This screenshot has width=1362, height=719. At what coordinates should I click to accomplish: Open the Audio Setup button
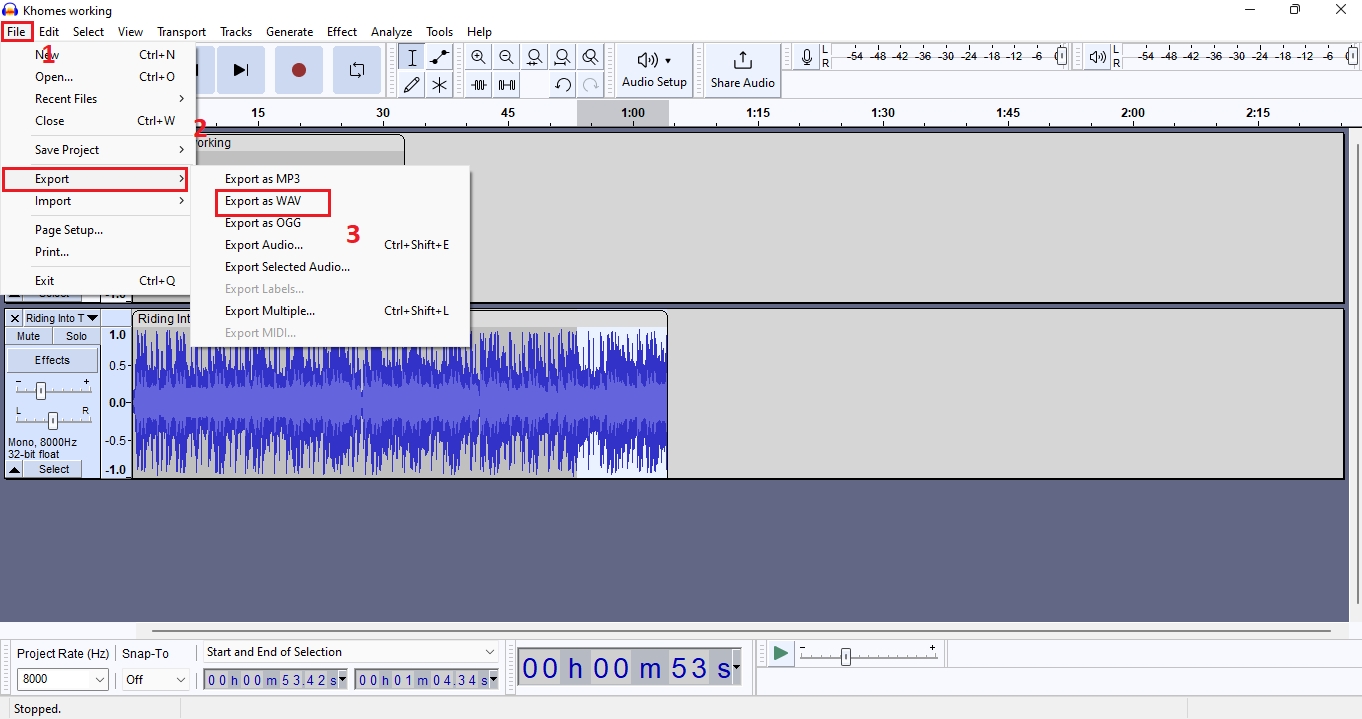[654, 70]
